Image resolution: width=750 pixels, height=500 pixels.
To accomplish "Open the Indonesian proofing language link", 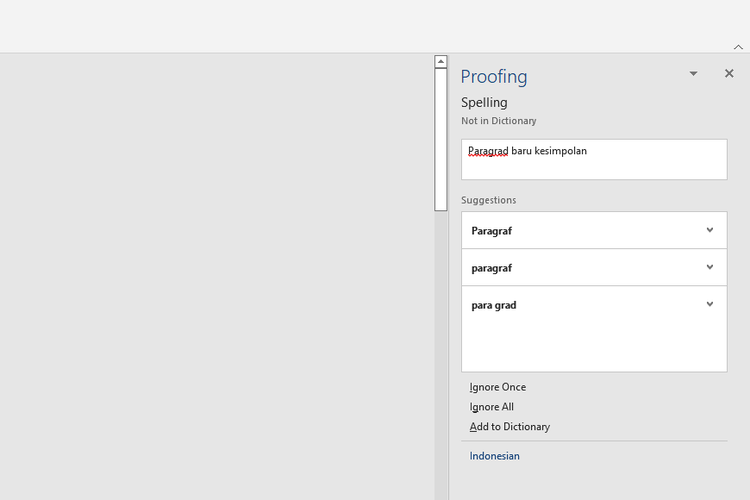I will click(x=494, y=456).
